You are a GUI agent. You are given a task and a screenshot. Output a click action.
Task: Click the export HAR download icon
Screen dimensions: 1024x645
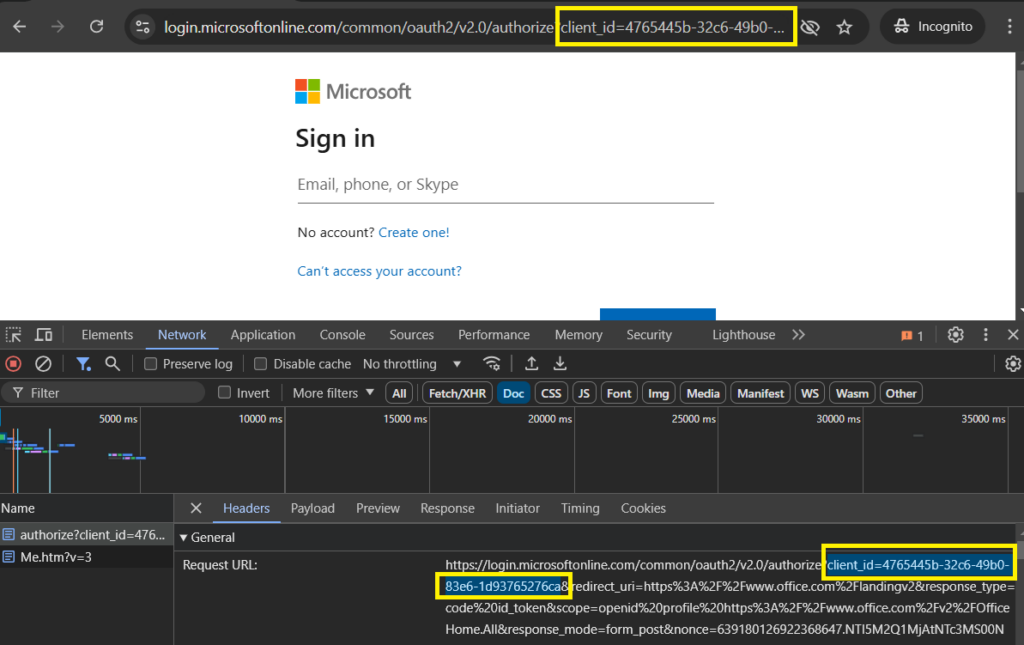pyautogui.click(x=560, y=364)
